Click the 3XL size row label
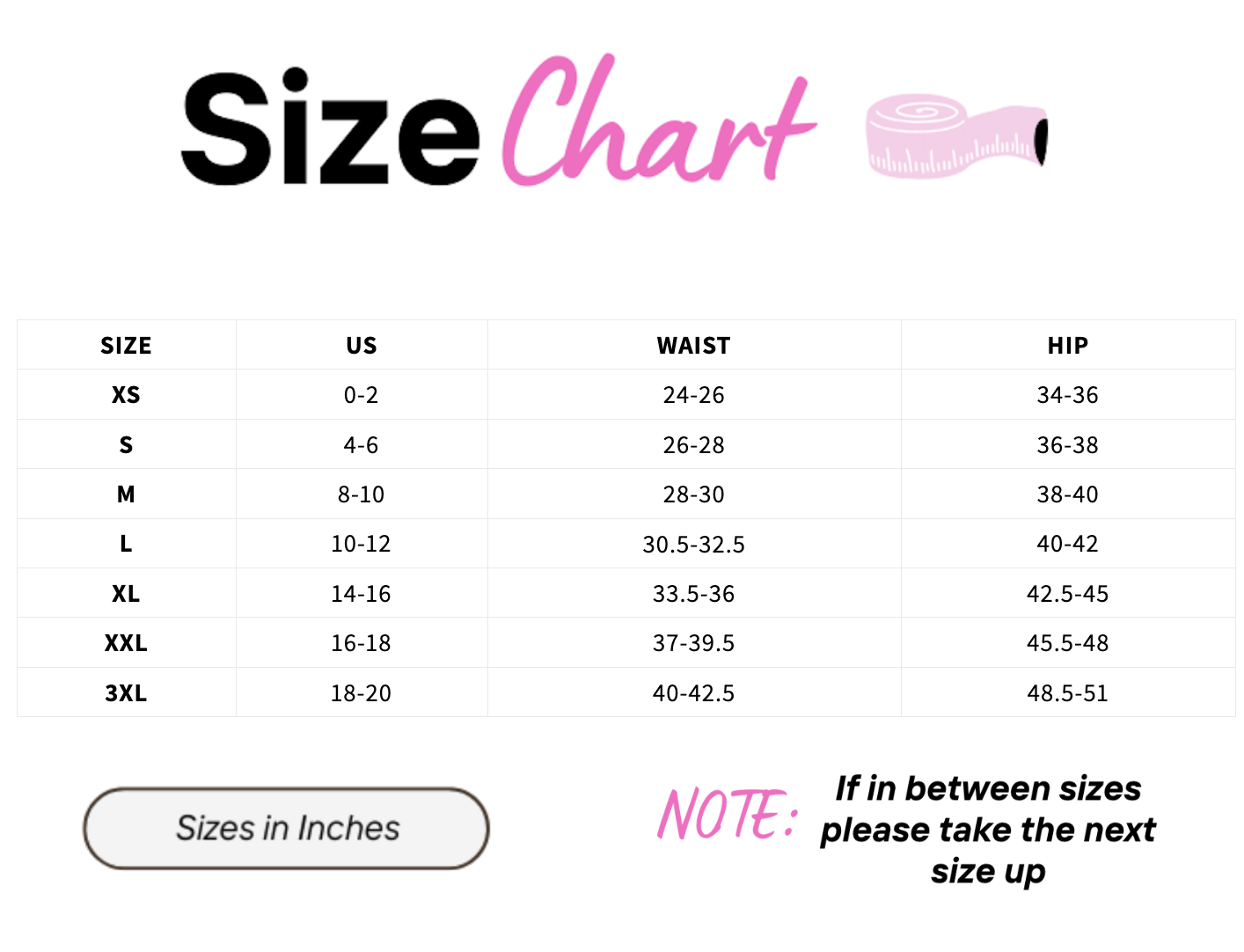Screen dimensions: 1244x952 click(x=126, y=693)
